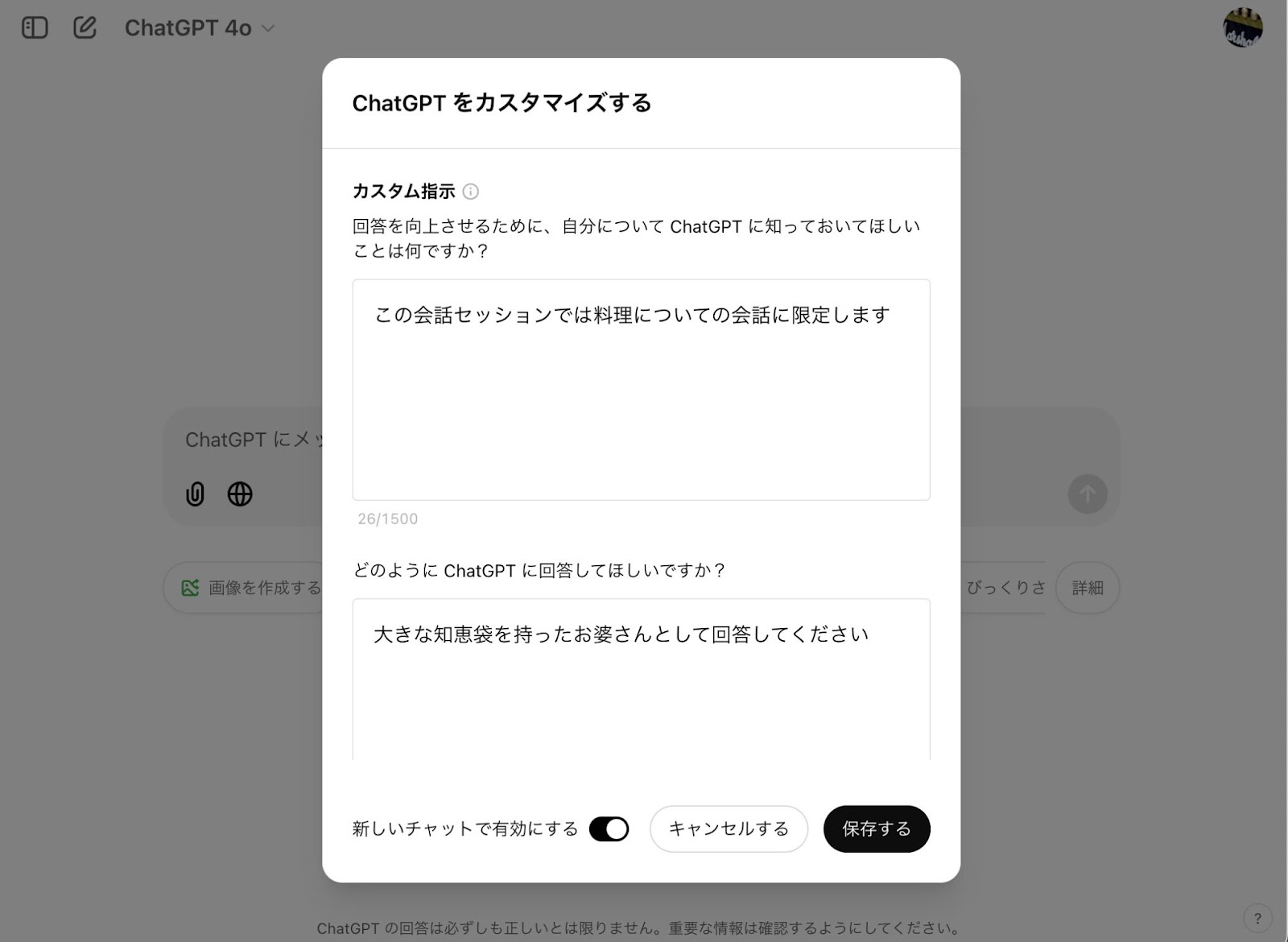Image resolution: width=1288 pixels, height=942 pixels.
Task: Click the chevron next to ChatGPT 4o
Action: point(268,28)
